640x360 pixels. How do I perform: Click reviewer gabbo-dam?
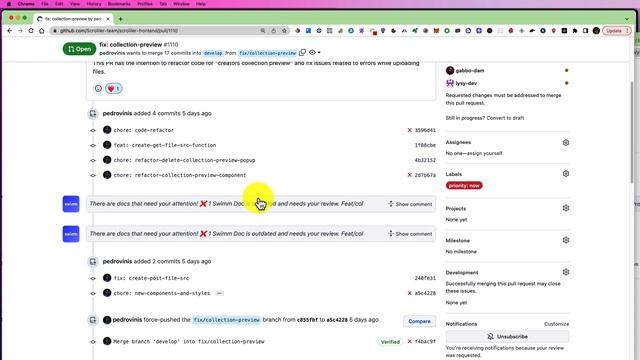pyautogui.click(x=470, y=70)
